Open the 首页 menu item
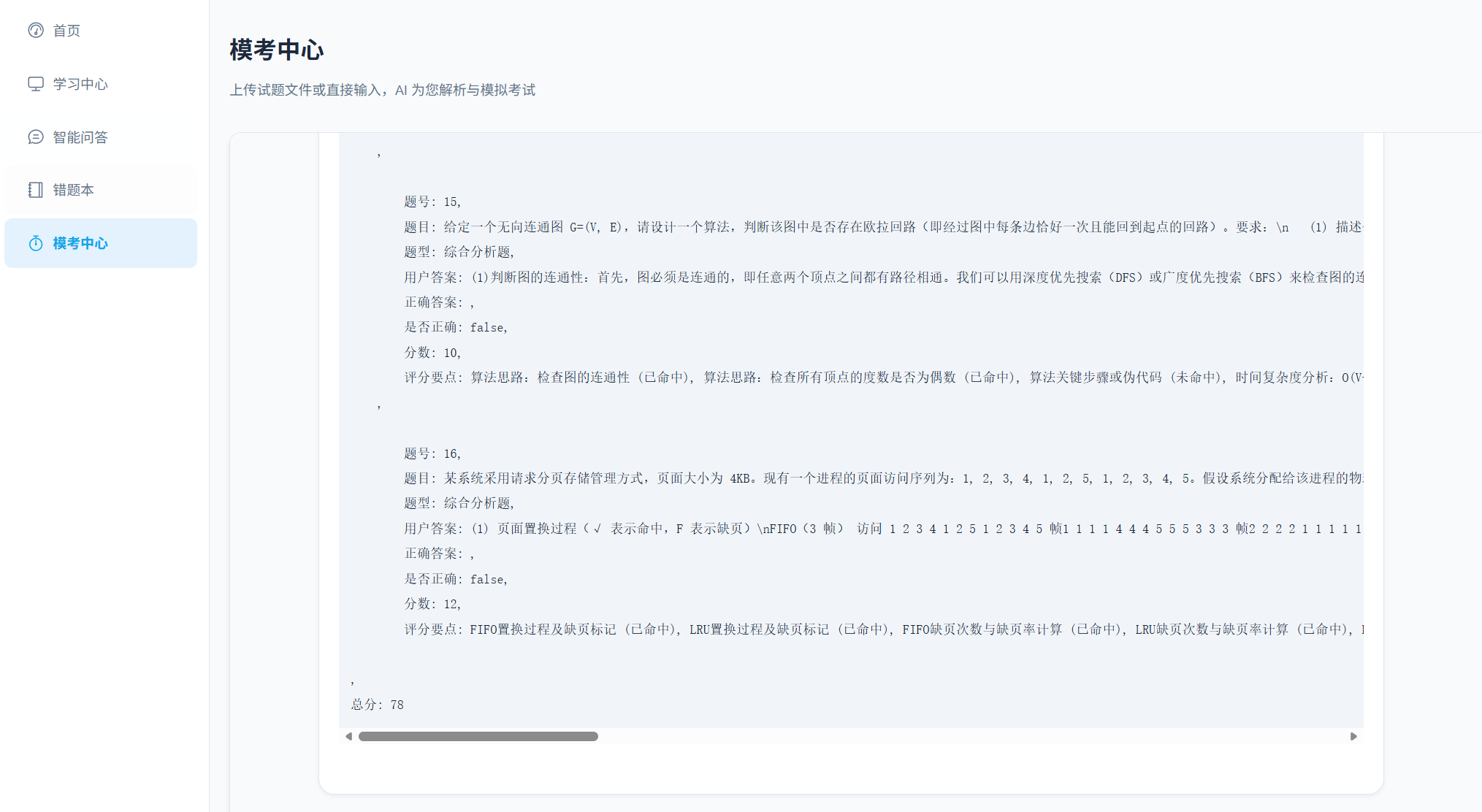Image resolution: width=1482 pixels, height=812 pixels. point(66,31)
